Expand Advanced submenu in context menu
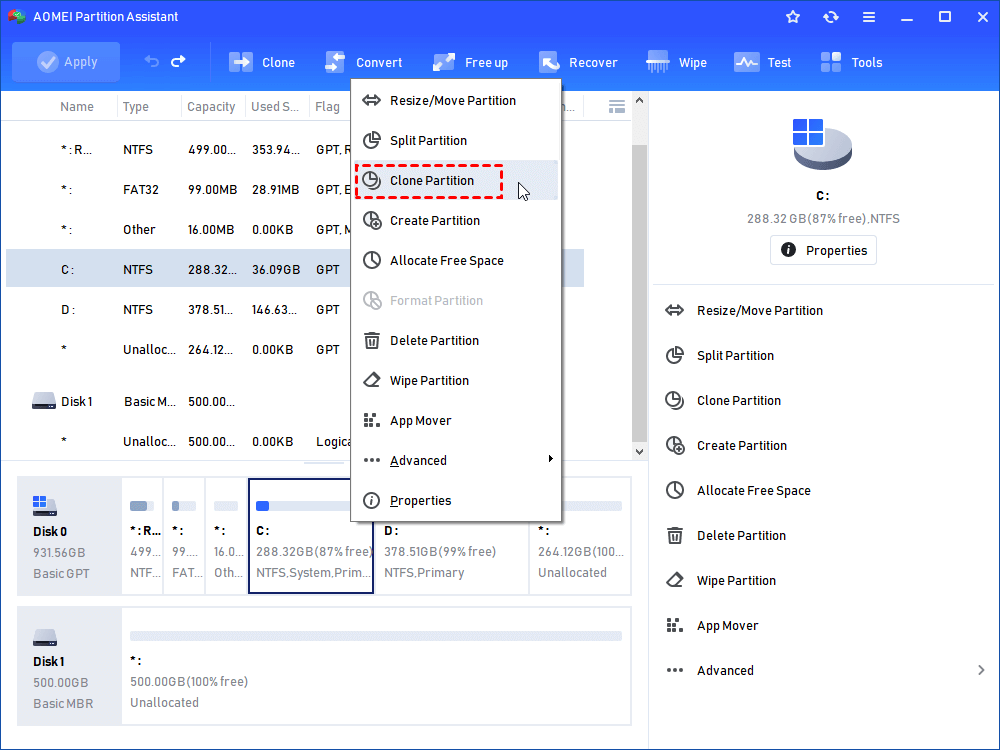Viewport: 1000px width, 750px height. pos(457,460)
